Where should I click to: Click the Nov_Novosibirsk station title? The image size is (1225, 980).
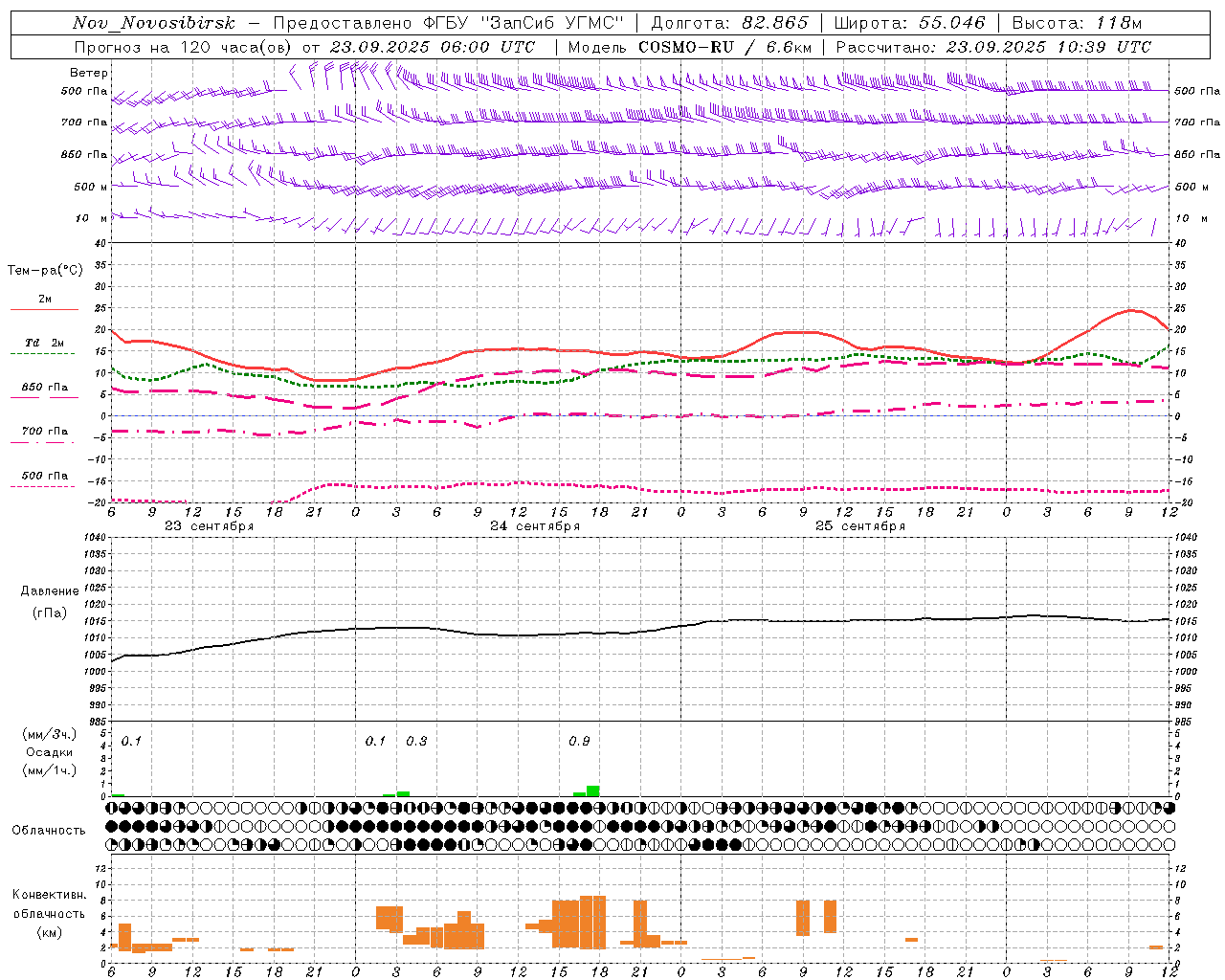pyautogui.click(x=153, y=23)
